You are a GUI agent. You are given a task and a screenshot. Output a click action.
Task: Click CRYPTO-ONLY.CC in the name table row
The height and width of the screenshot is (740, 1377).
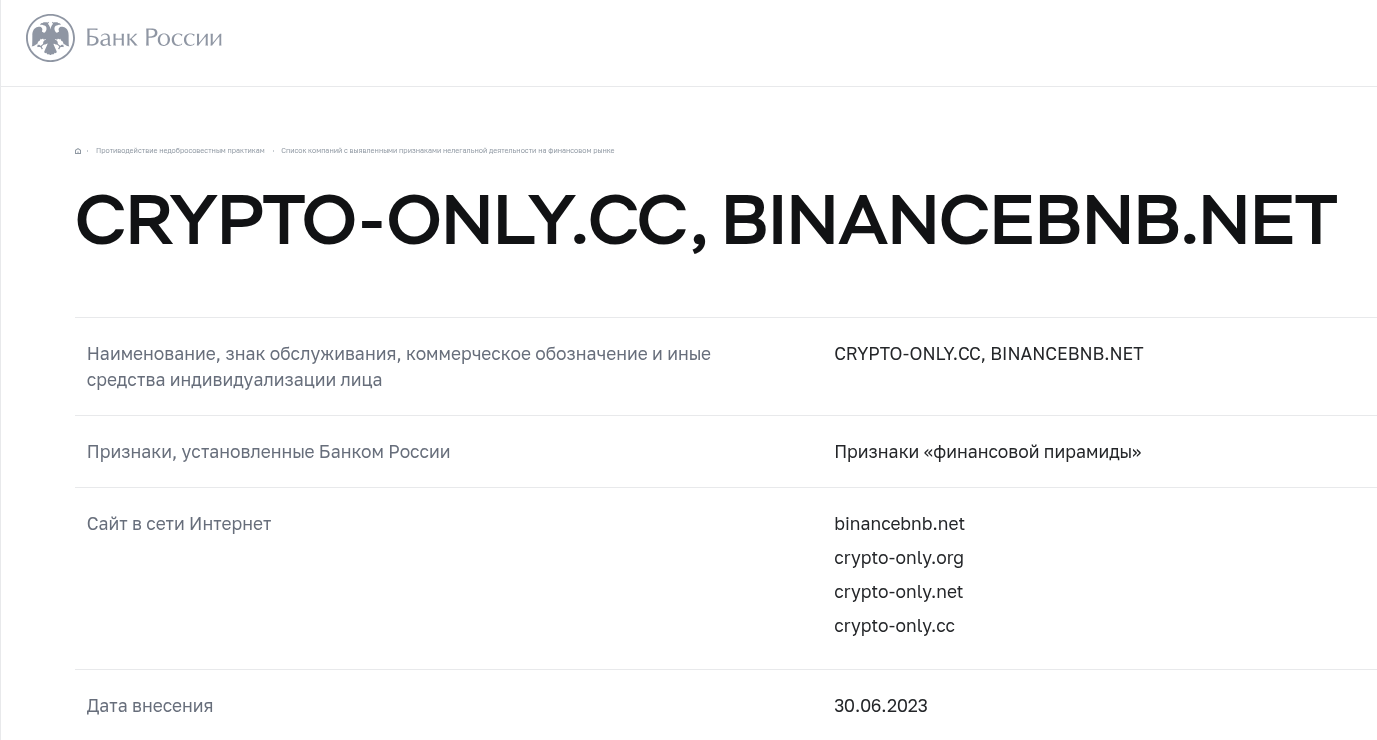pyautogui.click(x=907, y=354)
